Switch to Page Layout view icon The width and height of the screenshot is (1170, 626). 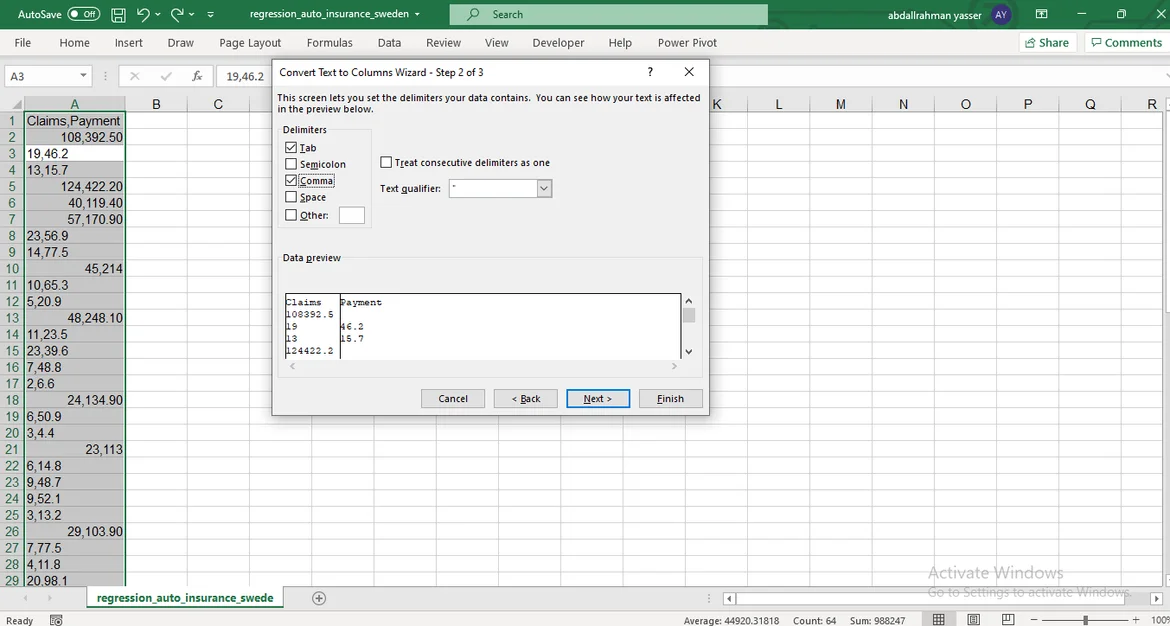tap(974, 620)
